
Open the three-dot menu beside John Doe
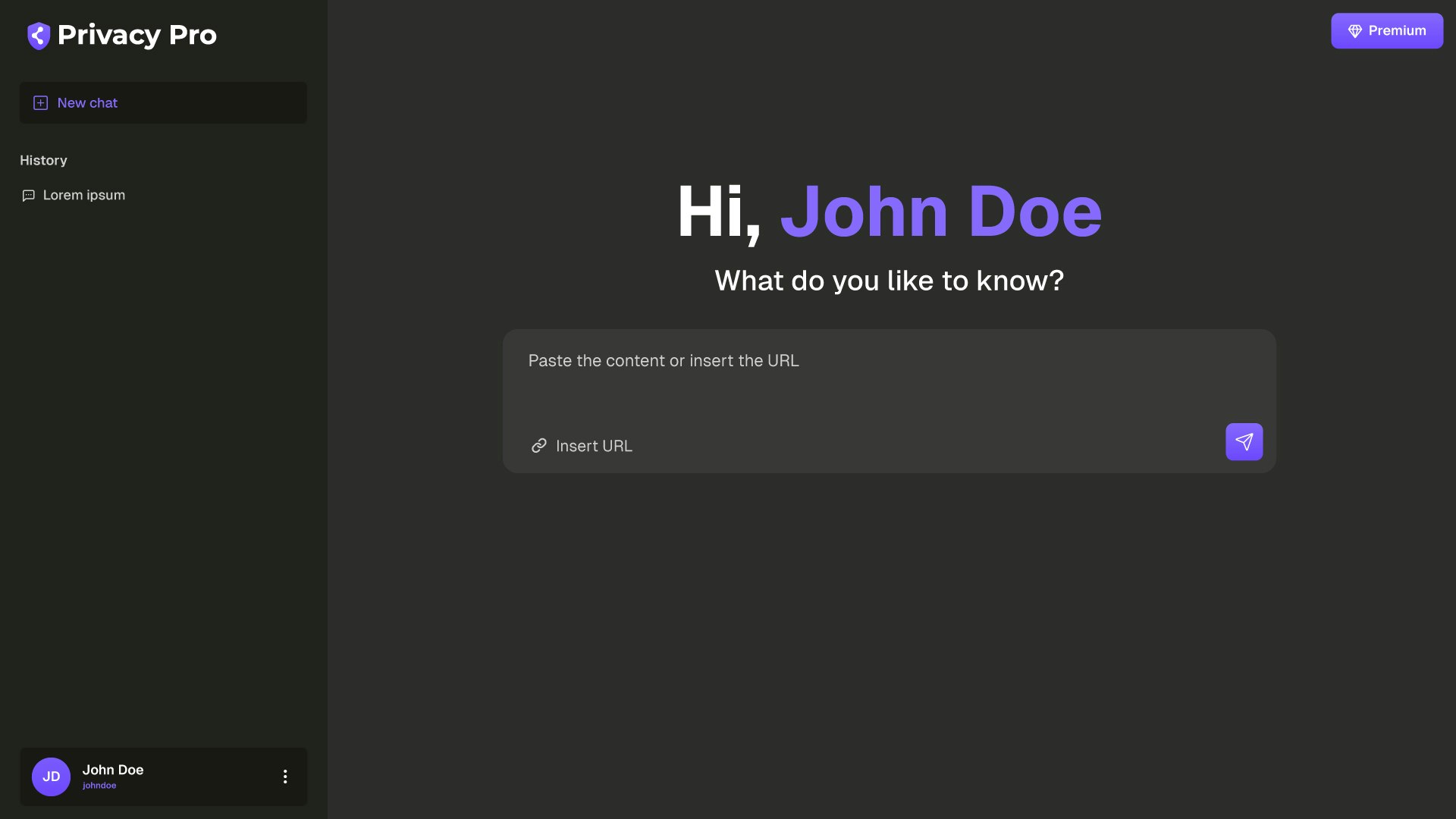[285, 777]
